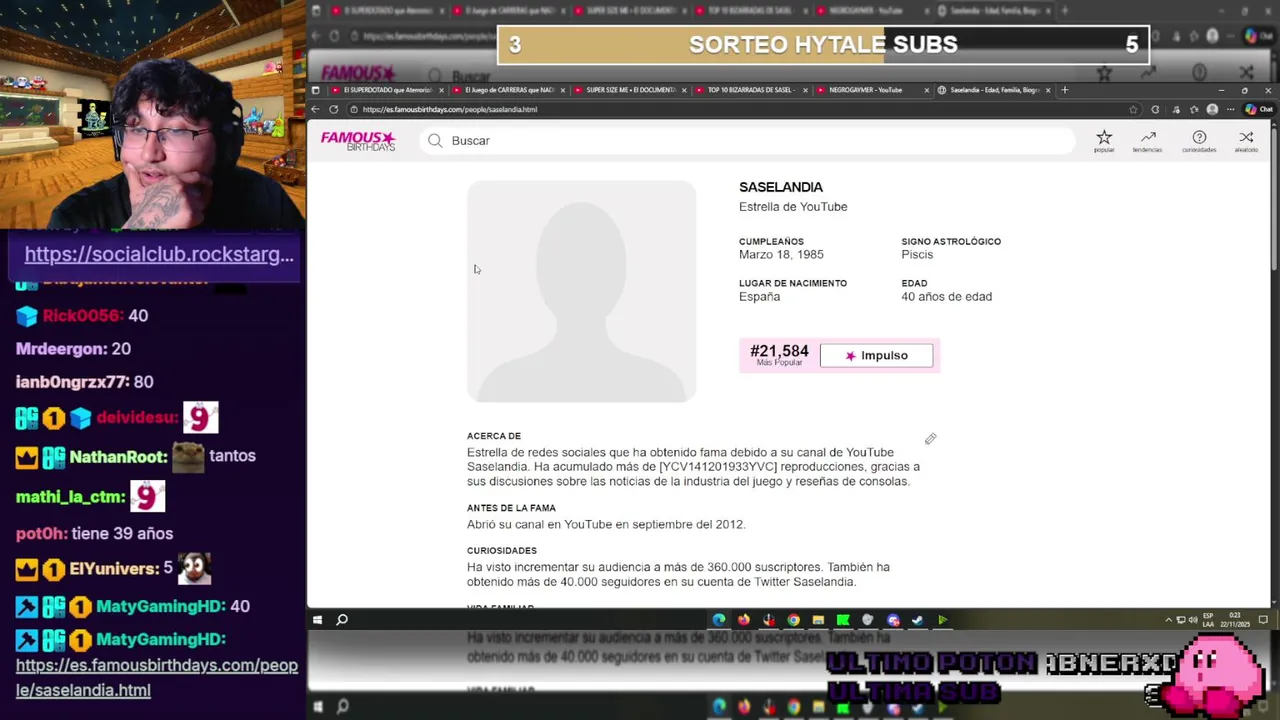Click the browser back arrow
This screenshot has width=1280, height=720.
315,109
